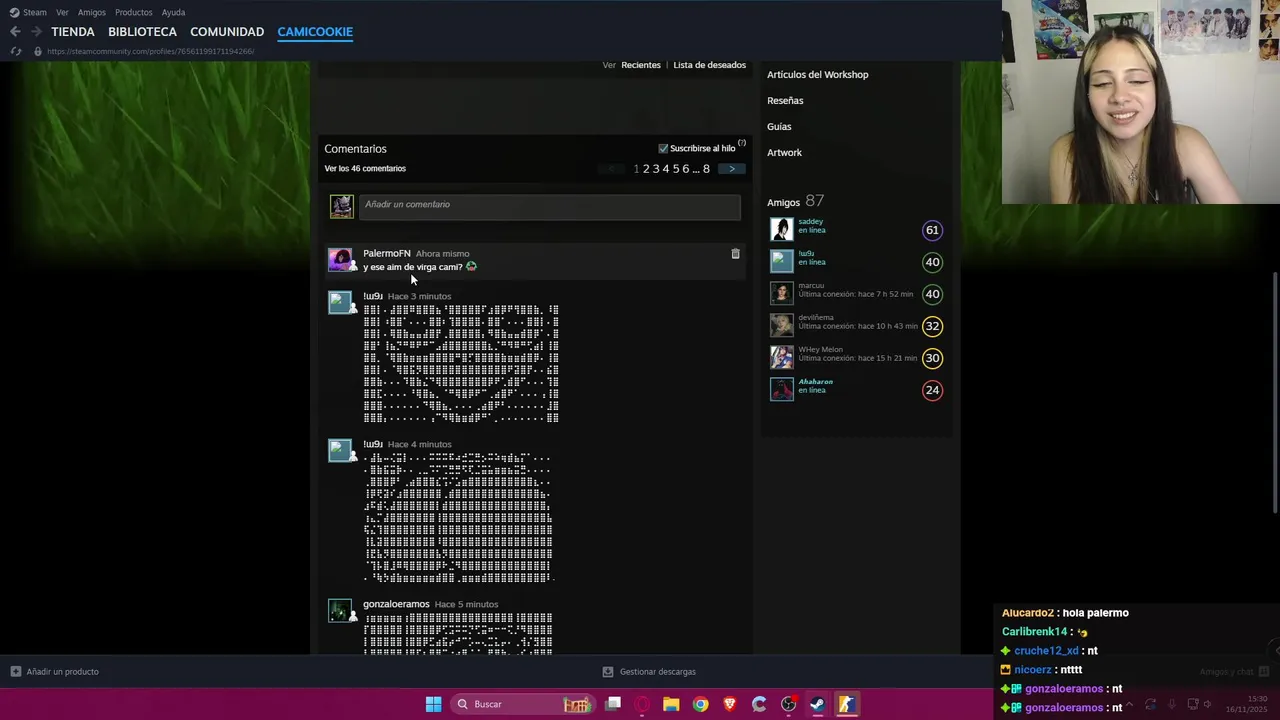Open the Amigos 87 friends list heading

[x=795, y=202]
